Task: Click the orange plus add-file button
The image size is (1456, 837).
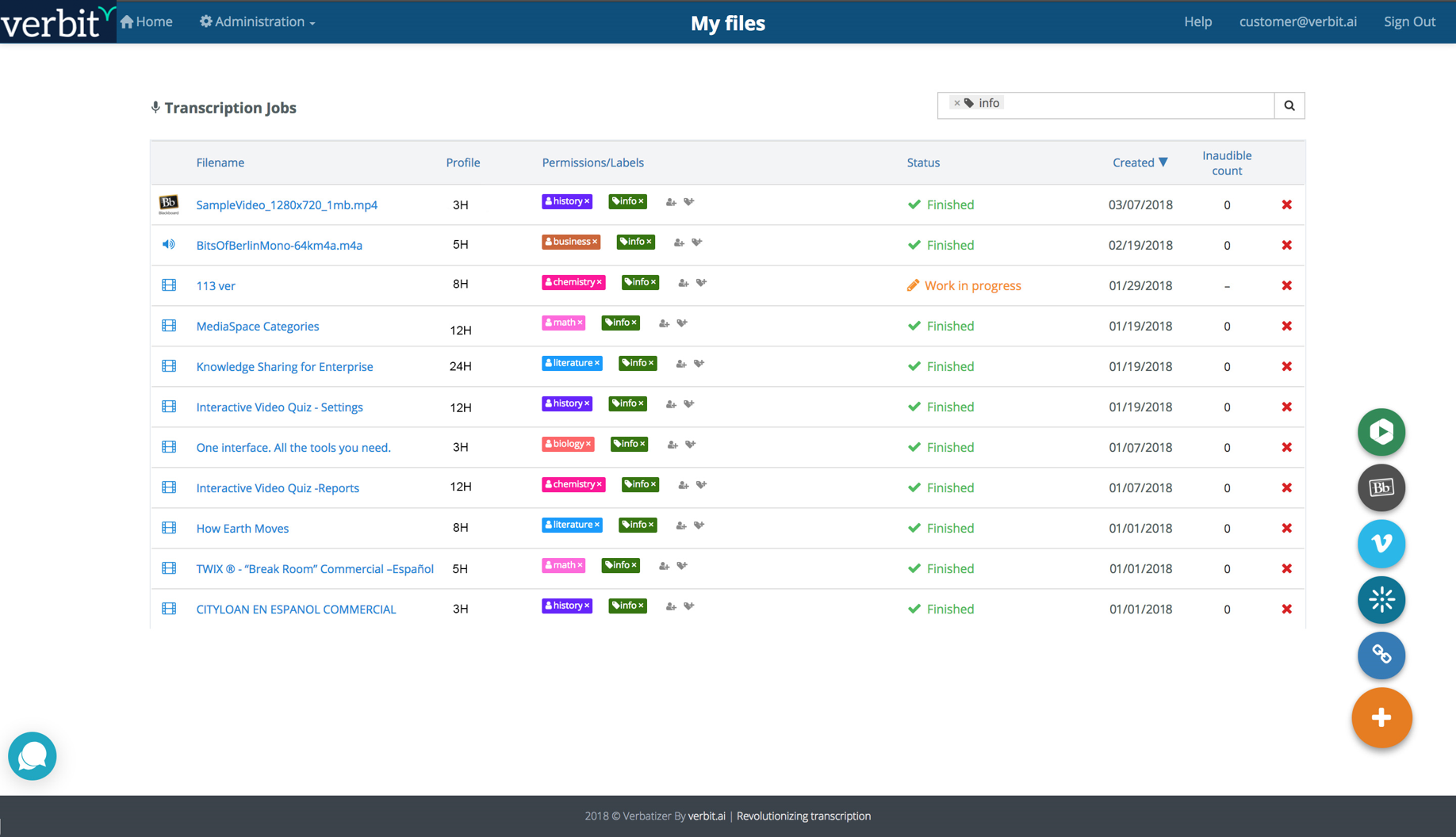Action: 1381,717
